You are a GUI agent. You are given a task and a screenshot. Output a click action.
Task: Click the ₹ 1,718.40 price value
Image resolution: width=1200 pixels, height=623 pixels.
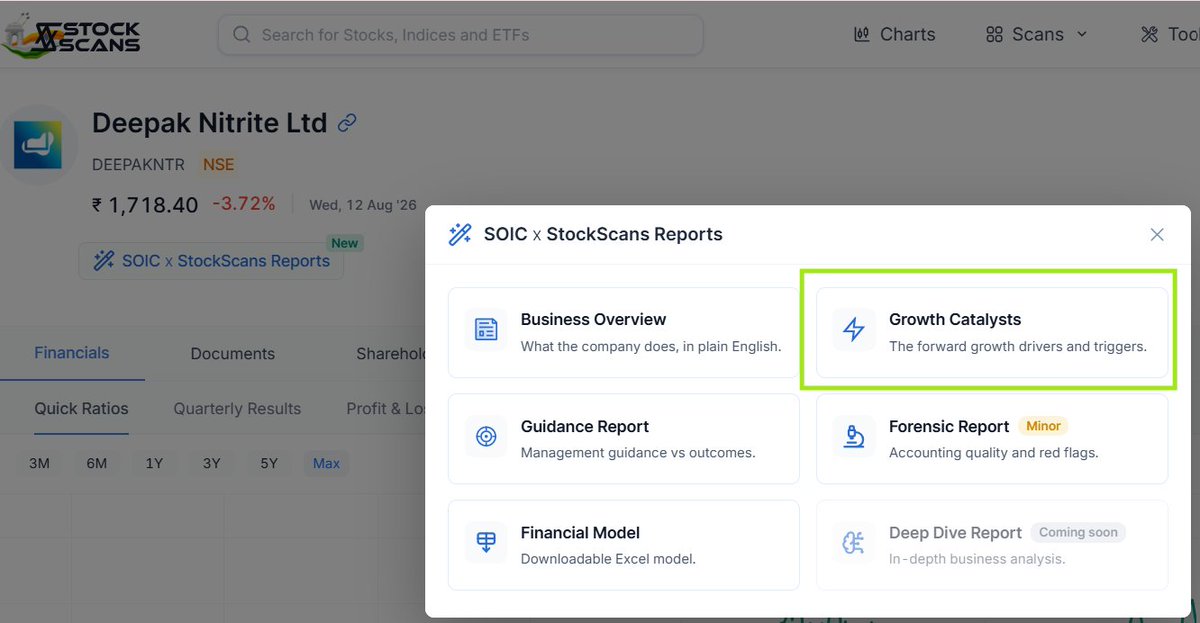pyautogui.click(x=145, y=205)
